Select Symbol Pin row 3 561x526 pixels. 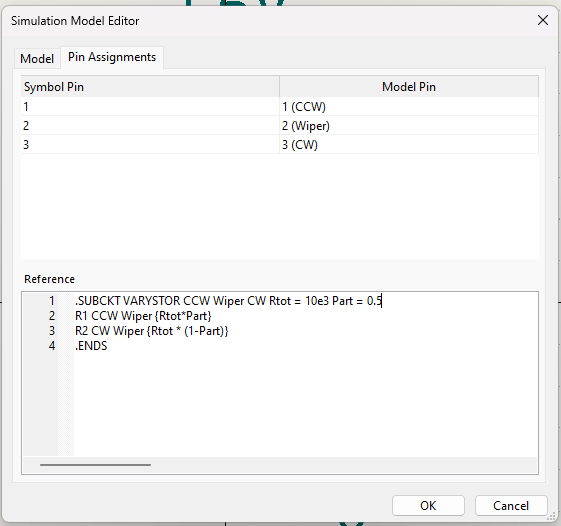point(150,145)
